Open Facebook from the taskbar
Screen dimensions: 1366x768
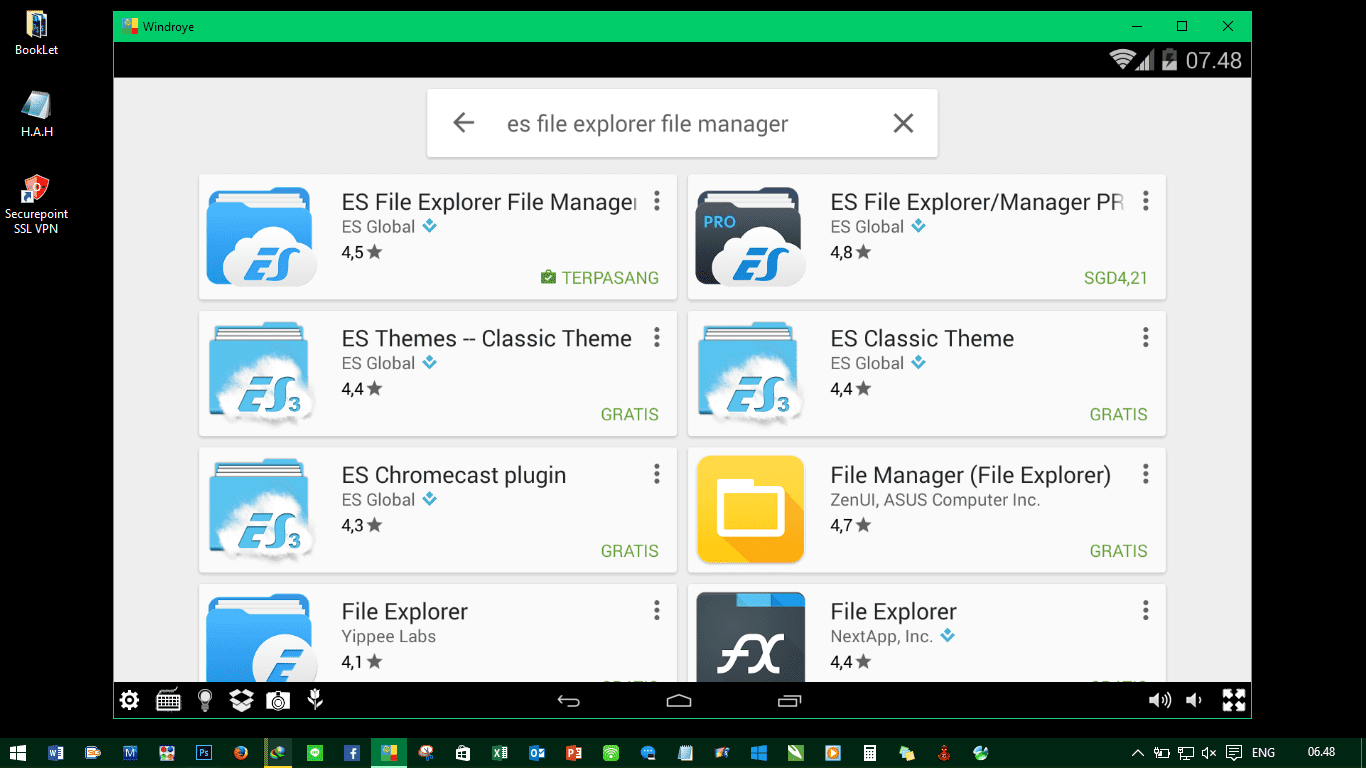pyautogui.click(x=352, y=752)
